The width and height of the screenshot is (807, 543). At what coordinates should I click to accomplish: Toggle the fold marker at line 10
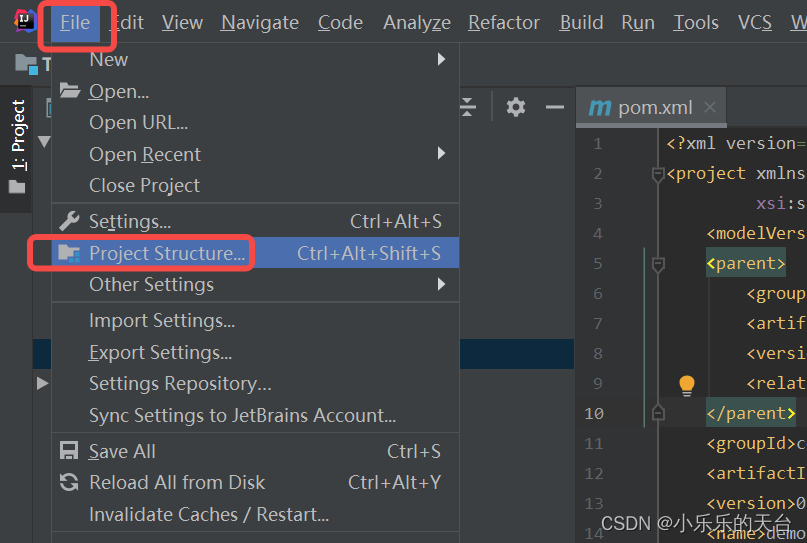(658, 413)
